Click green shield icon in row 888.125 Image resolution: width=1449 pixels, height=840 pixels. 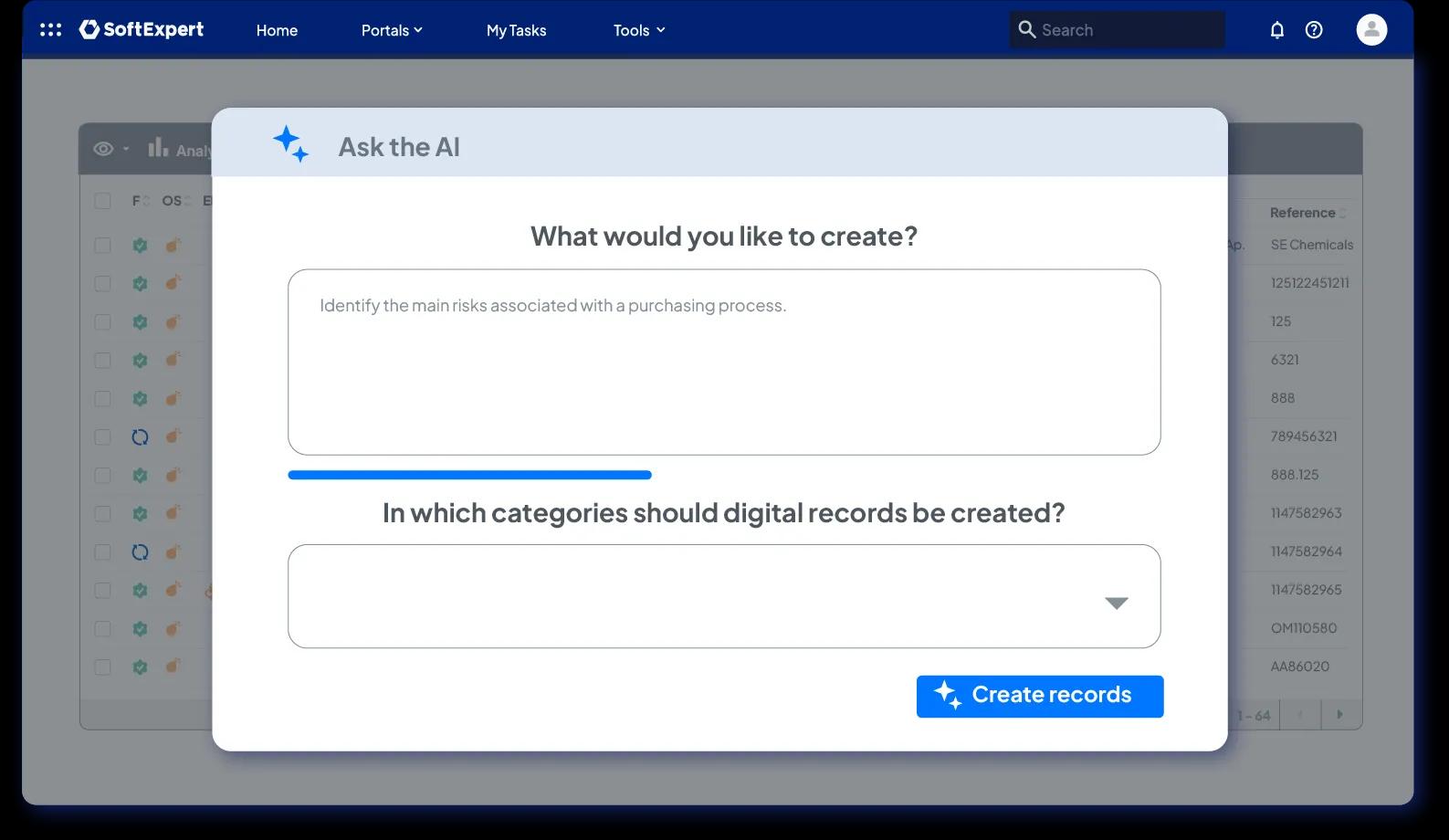(x=140, y=475)
